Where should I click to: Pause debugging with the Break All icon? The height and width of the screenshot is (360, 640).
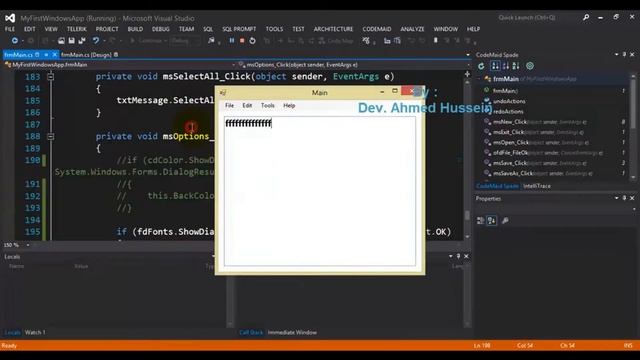pyautogui.click(x=231, y=40)
